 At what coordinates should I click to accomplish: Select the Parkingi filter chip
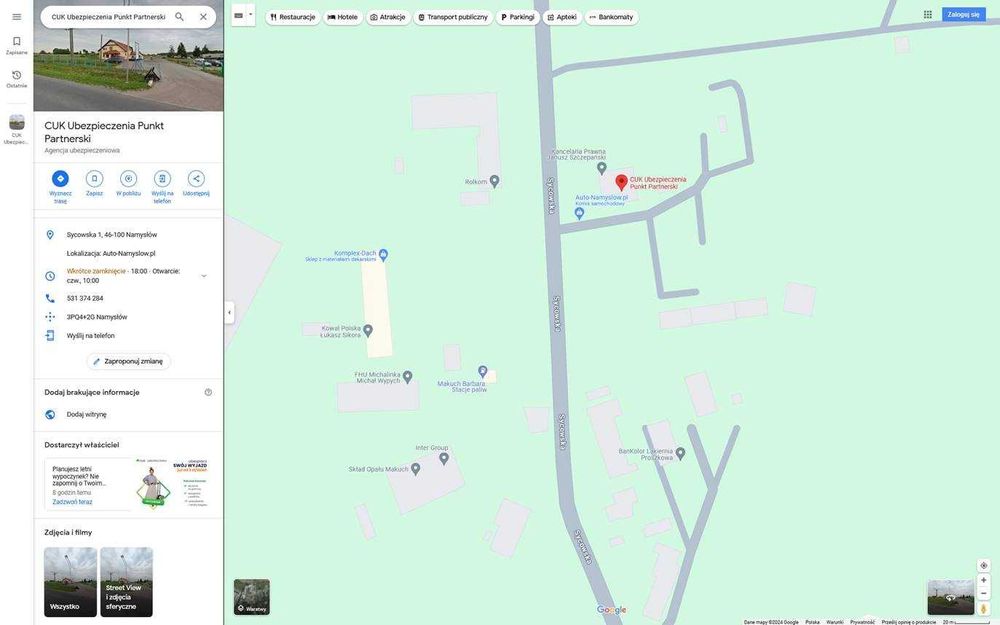[x=517, y=17]
